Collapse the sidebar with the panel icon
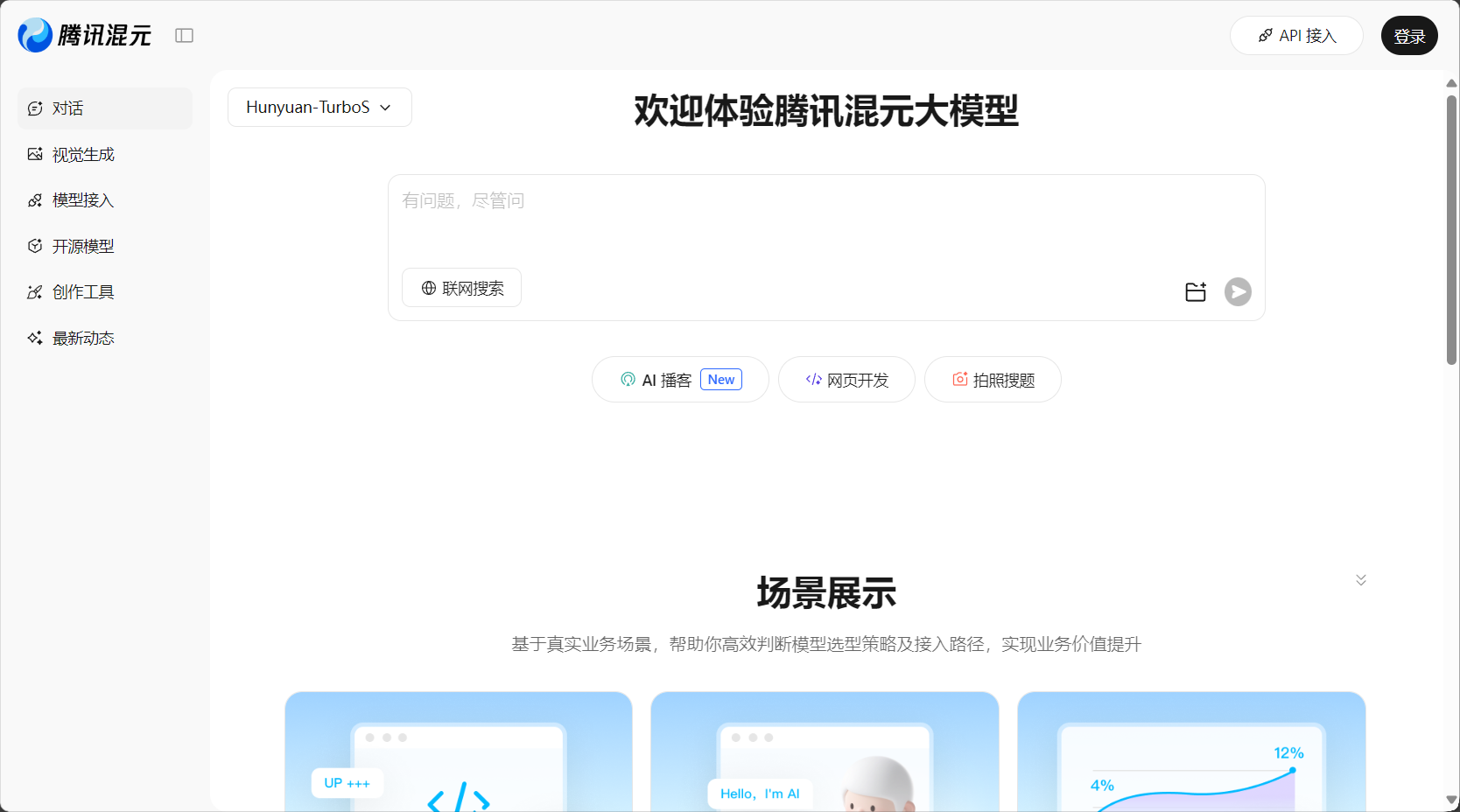1460x812 pixels. tap(184, 36)
